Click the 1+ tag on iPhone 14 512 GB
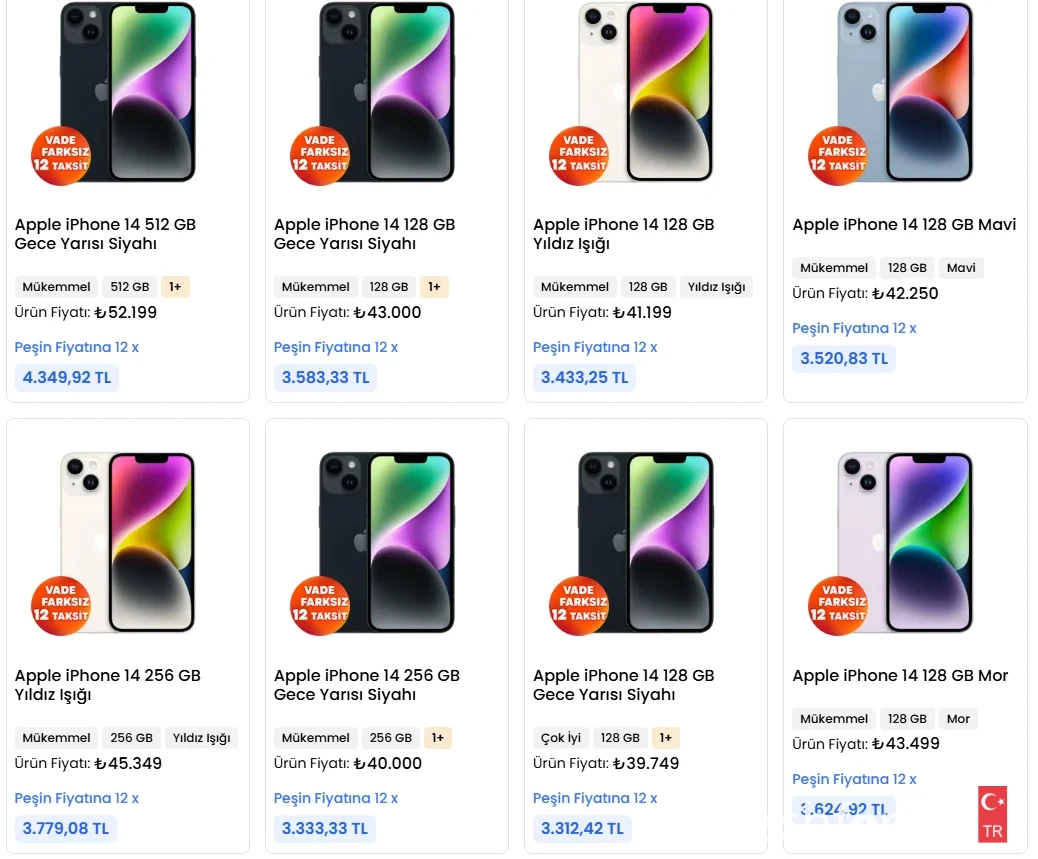 tap(175, 287)
